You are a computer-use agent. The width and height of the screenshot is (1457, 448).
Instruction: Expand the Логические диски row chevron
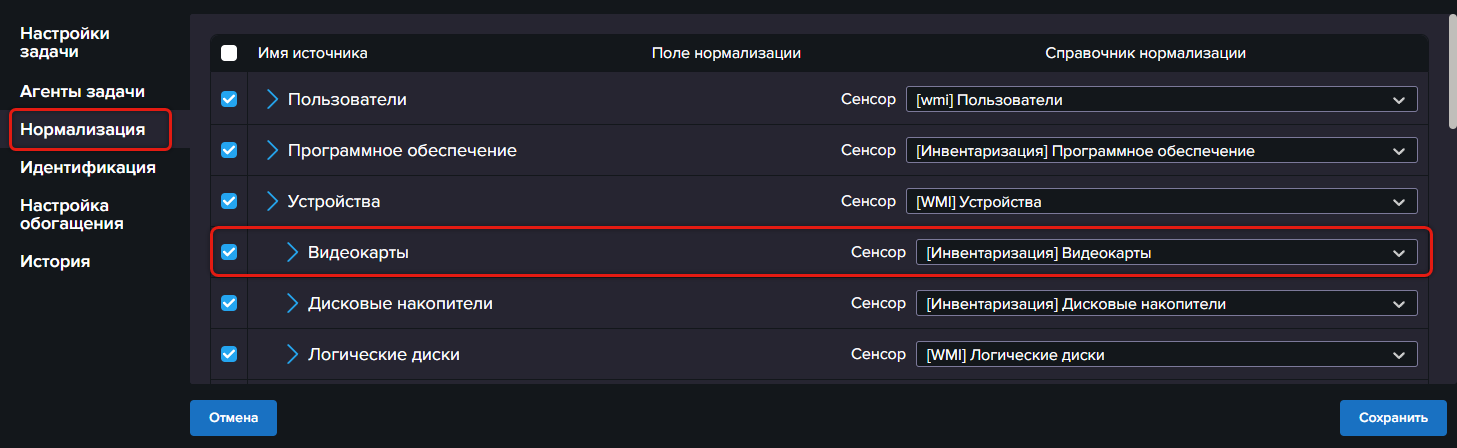(x=292, y=354)
